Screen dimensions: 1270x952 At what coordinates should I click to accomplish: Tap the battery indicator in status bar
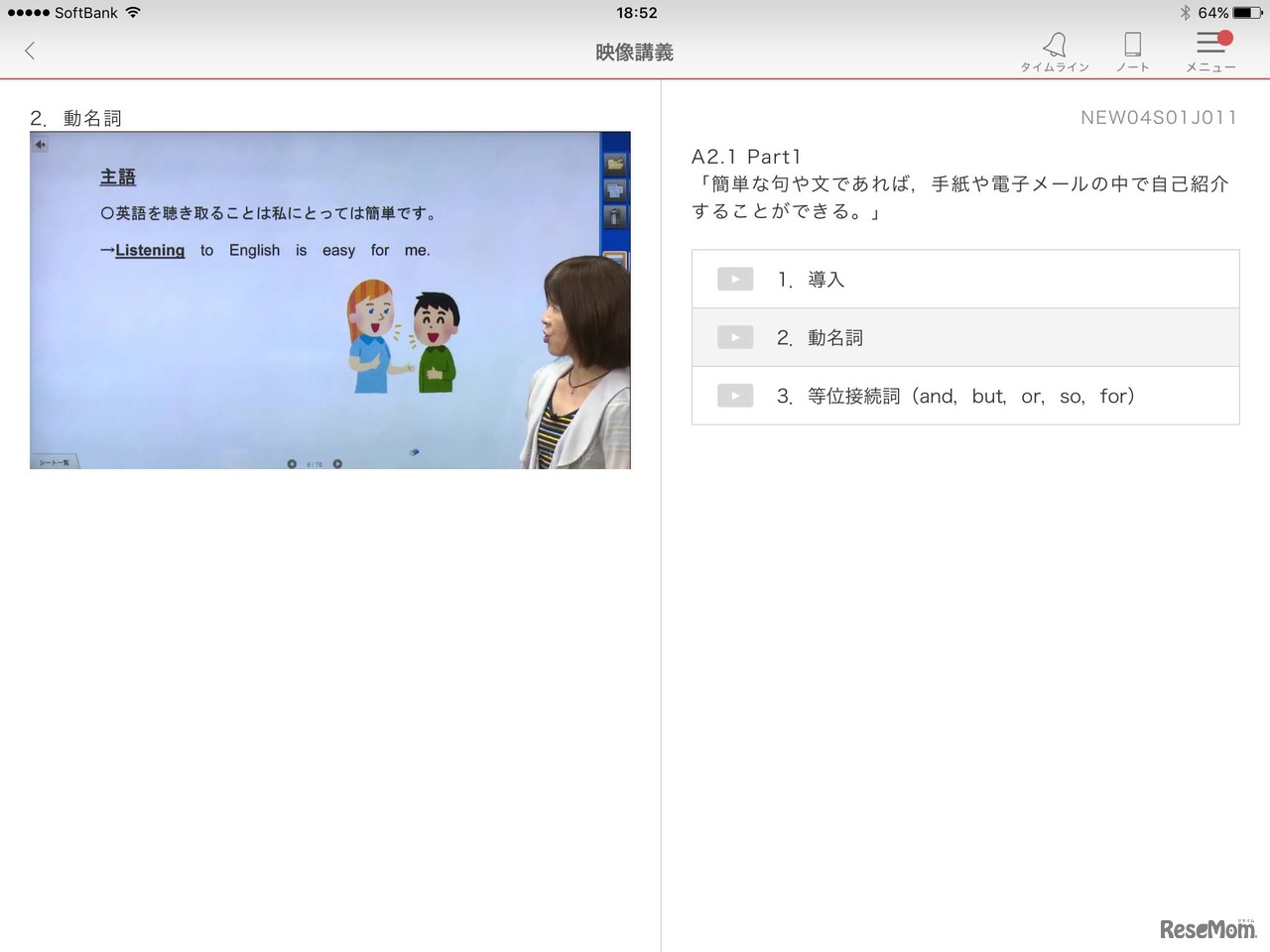pyautogui.click(x=1247, y=13)
